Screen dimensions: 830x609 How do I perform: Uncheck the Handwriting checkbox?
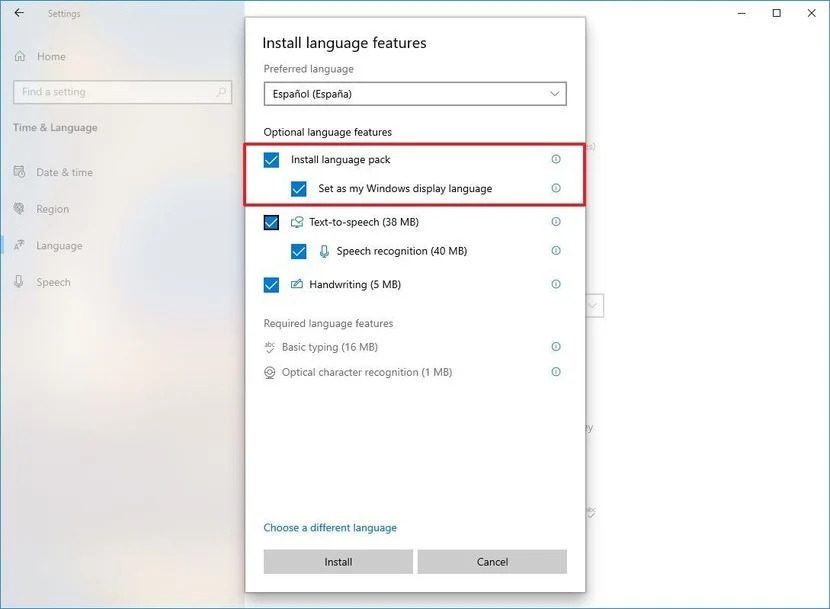coord(271,285)
